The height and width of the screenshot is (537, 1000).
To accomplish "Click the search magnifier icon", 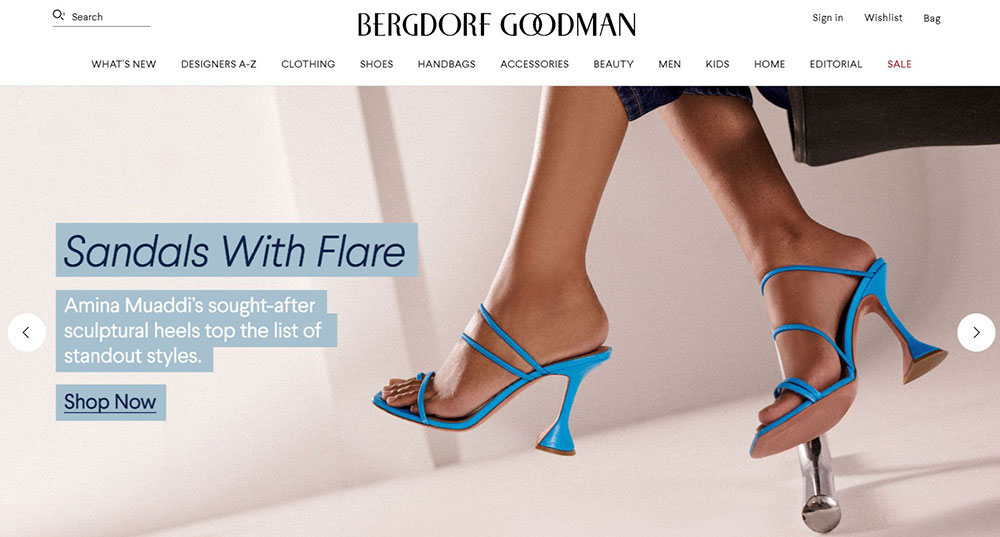I will (58, 15).
